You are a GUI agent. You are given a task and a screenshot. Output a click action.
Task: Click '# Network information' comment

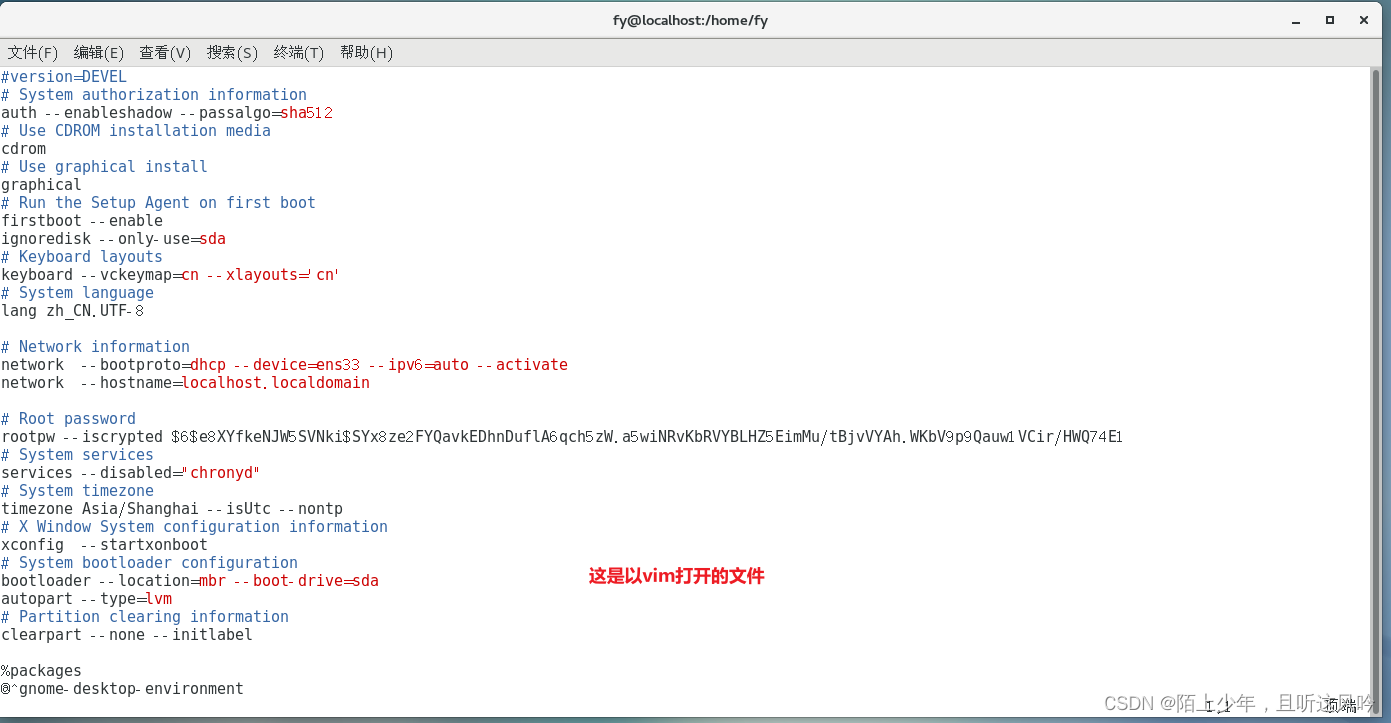(x=95, y=347)
